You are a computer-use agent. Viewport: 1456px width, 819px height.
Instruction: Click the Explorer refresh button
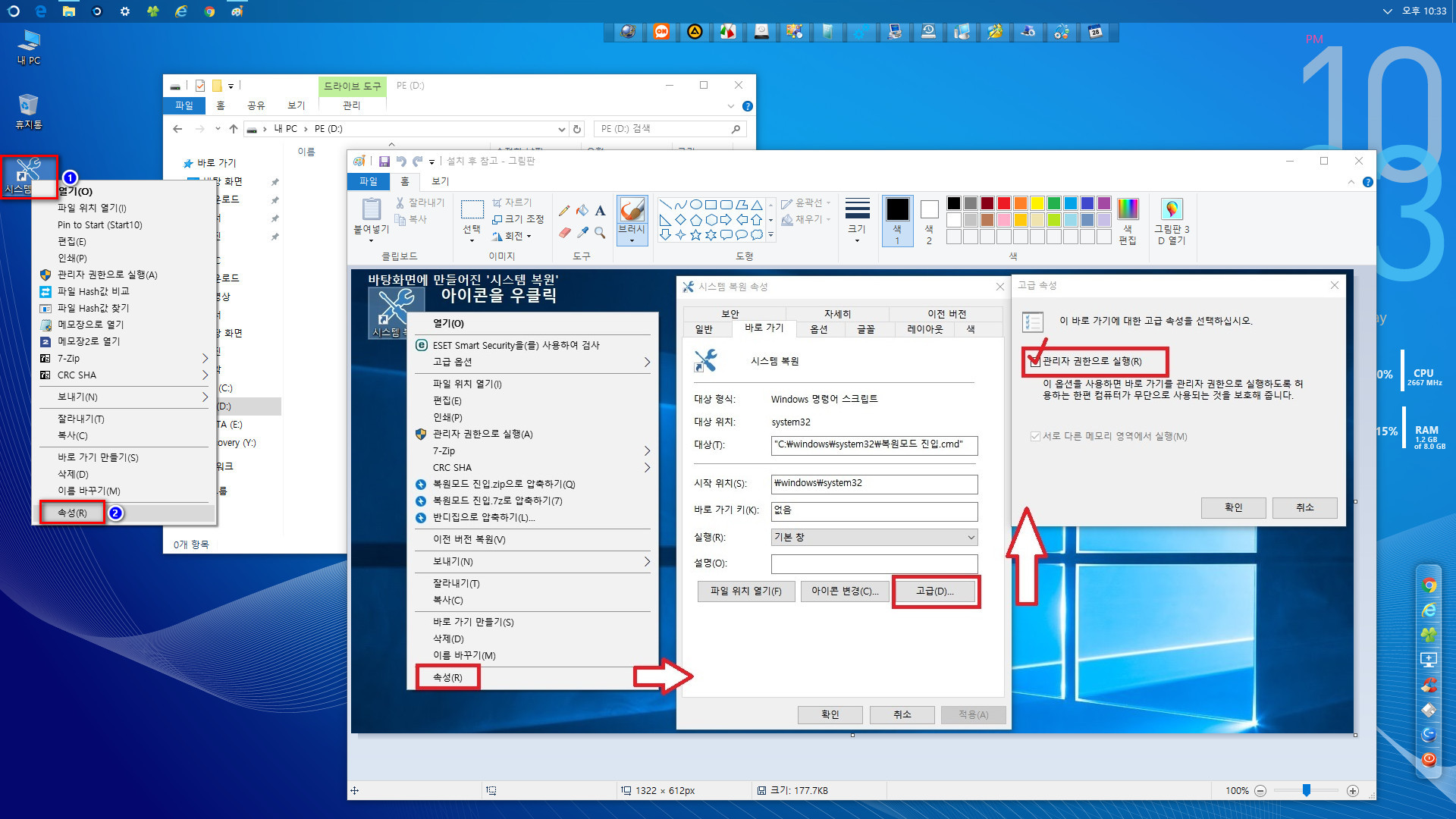coord(577,129)
